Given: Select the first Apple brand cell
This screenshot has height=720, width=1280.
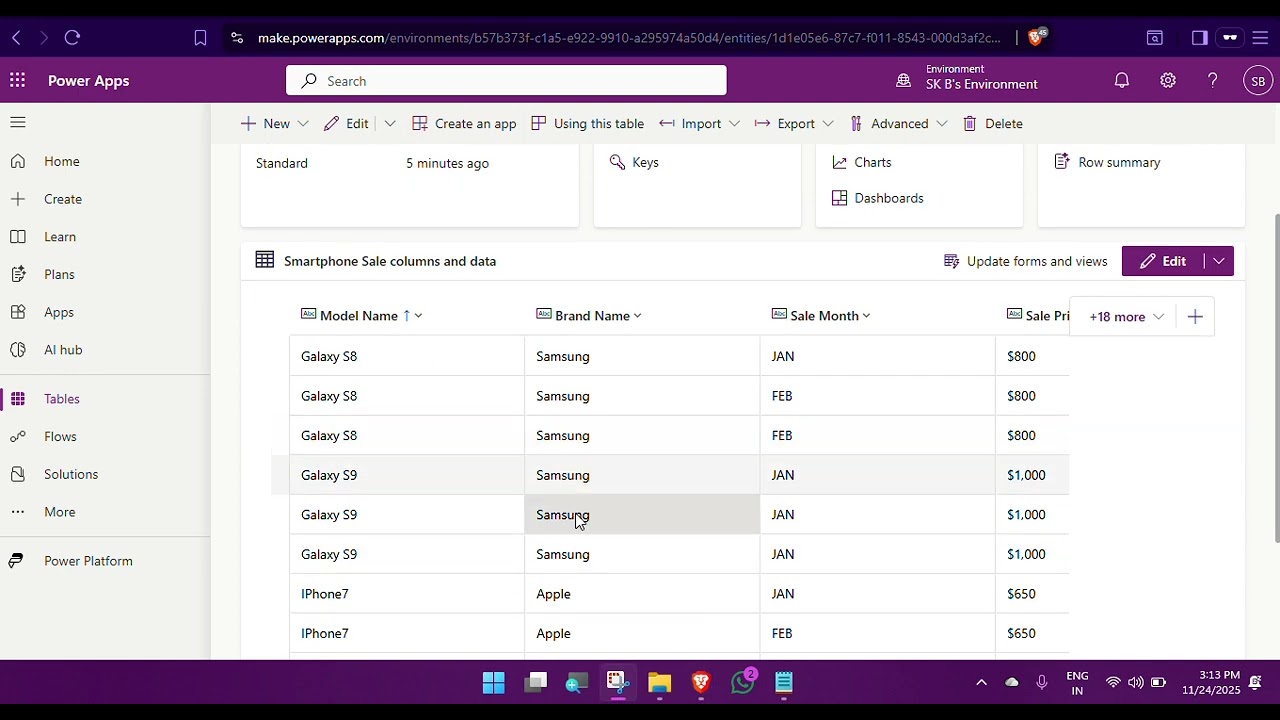Looking at the screenshot, I should pos(642,594).
